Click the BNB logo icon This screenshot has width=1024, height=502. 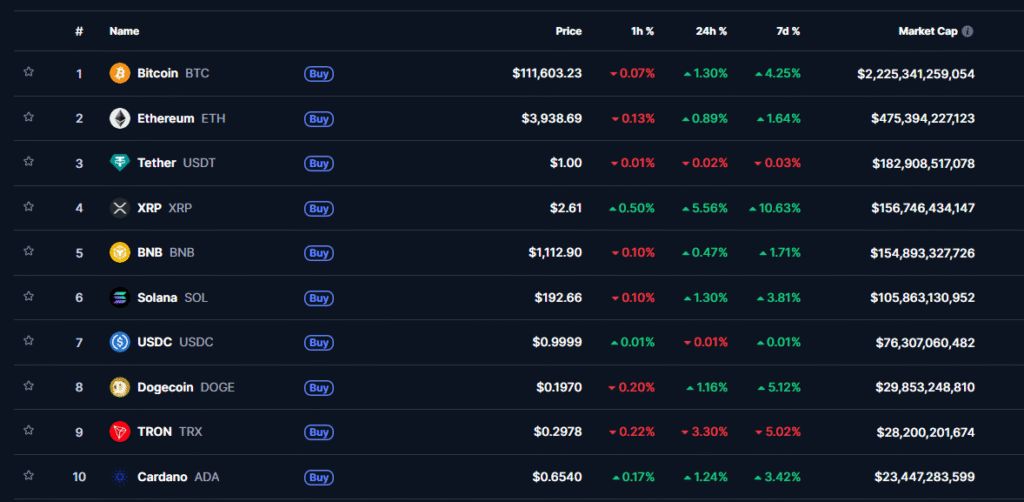click(x=120, y=253)
